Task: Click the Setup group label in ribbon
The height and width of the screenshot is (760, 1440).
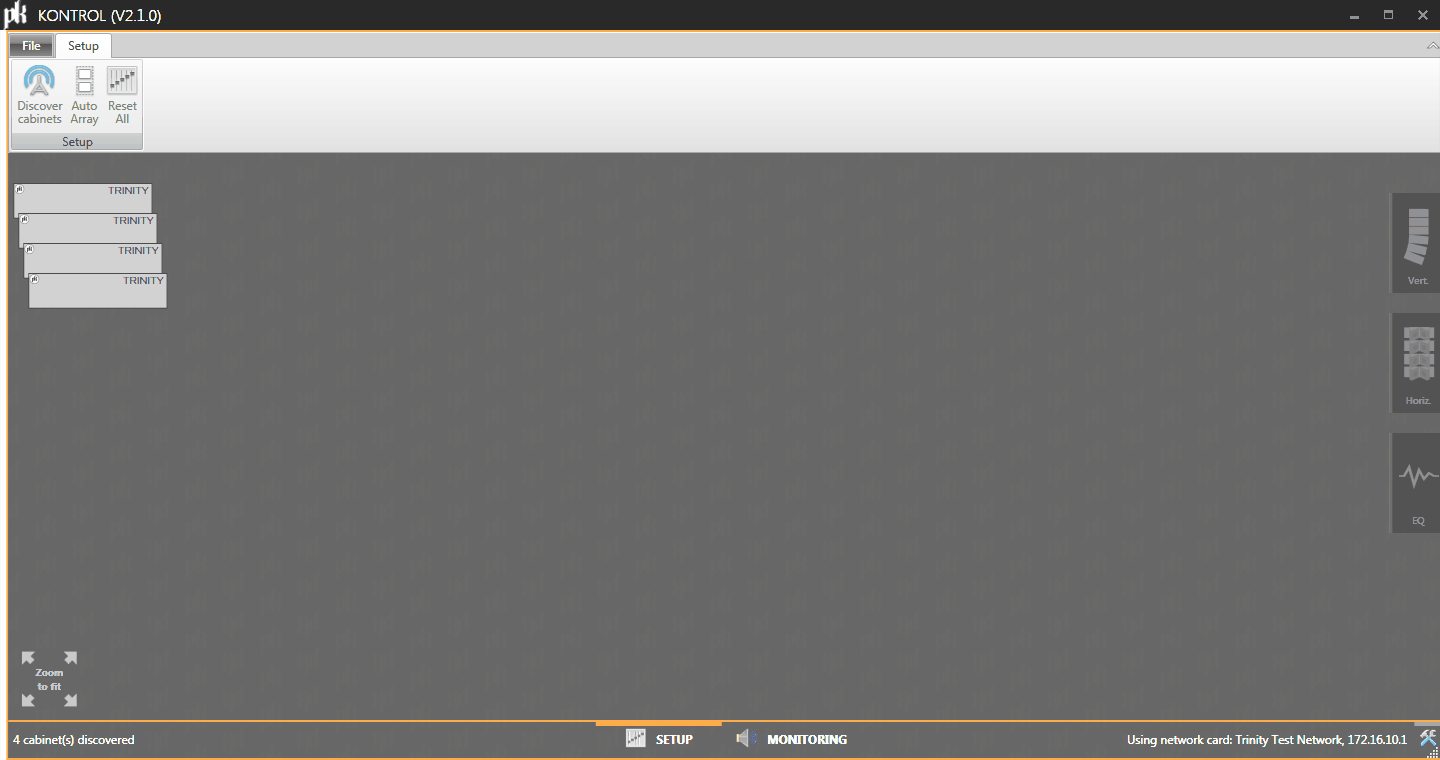Action: click(77, 142)
